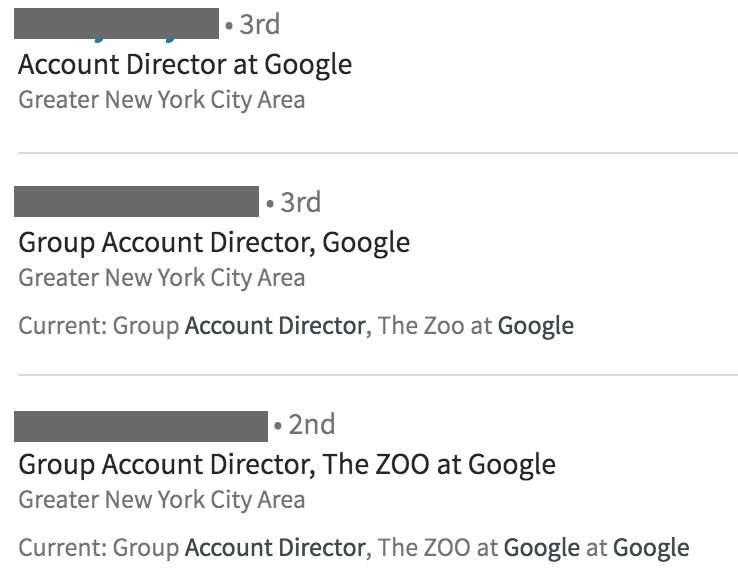Click 'Current:' label in the second result
Screen dimensions: 738x570
62,325
